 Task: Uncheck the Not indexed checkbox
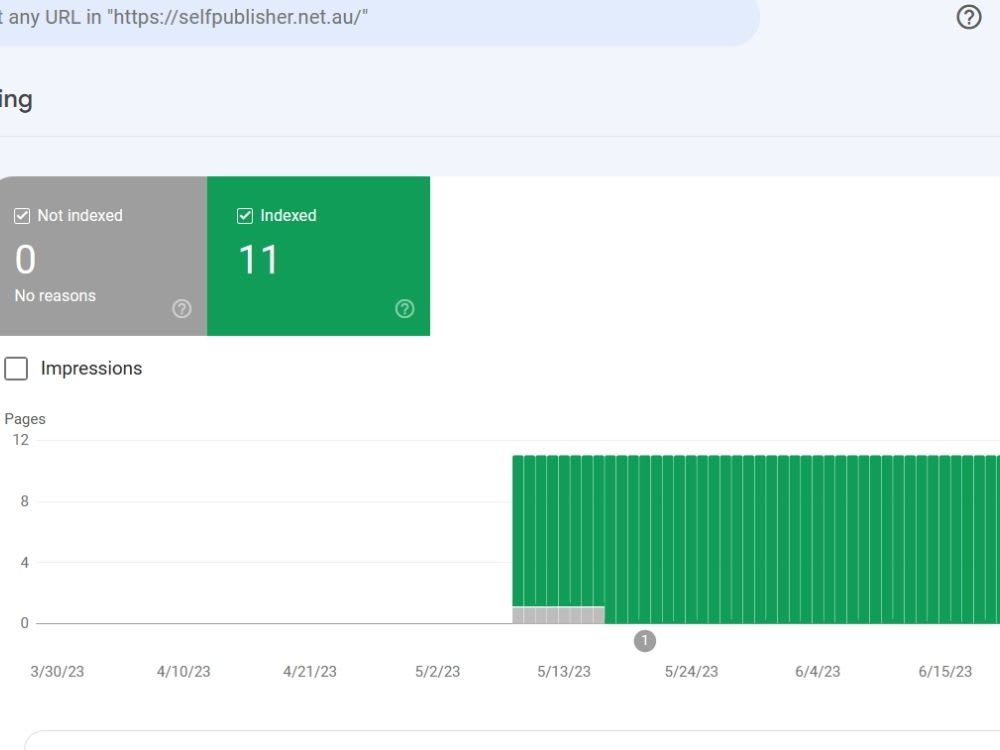[22, 216]
